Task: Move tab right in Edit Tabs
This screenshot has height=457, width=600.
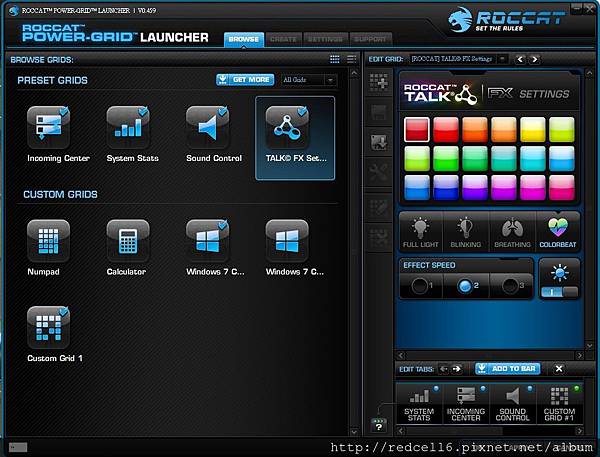Action: (457, 369)
